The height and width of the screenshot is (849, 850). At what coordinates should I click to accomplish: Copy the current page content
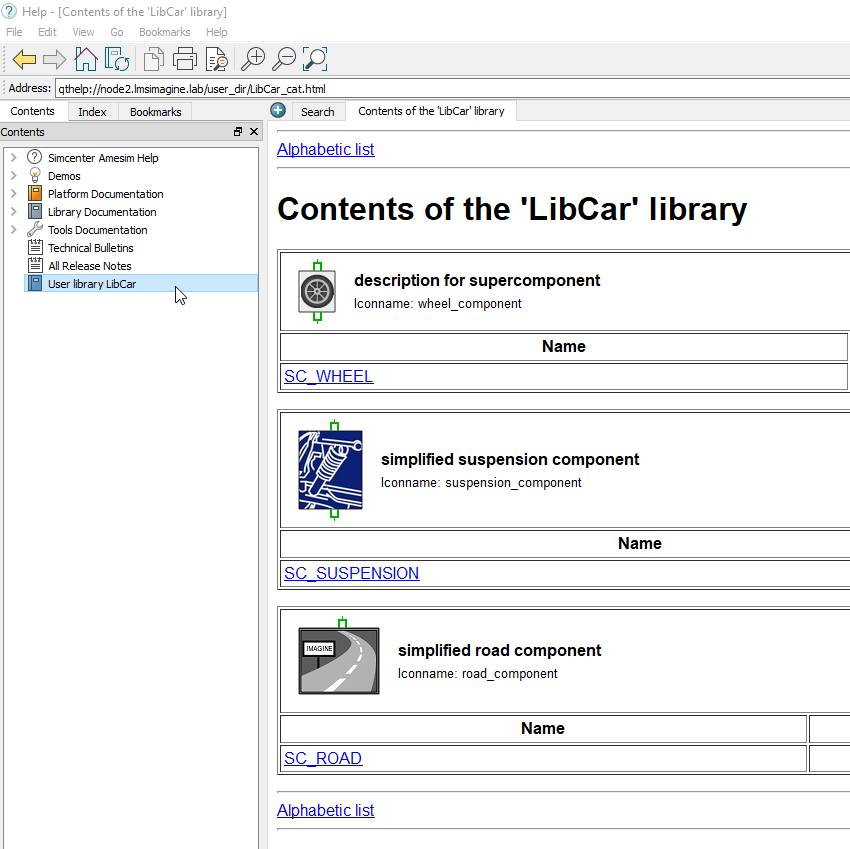tap(152, 59)
